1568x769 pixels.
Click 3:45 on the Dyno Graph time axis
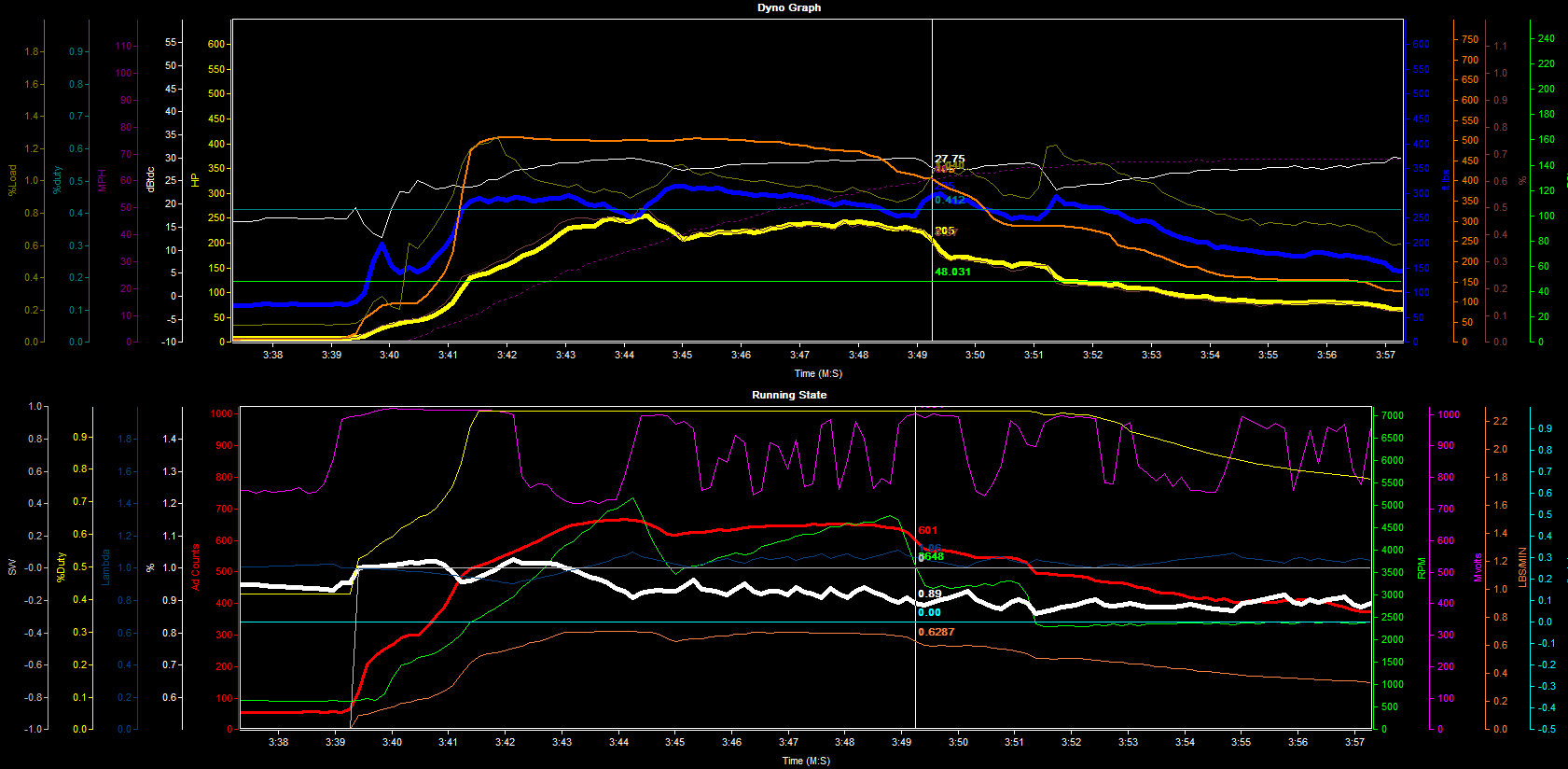[683, 355]
